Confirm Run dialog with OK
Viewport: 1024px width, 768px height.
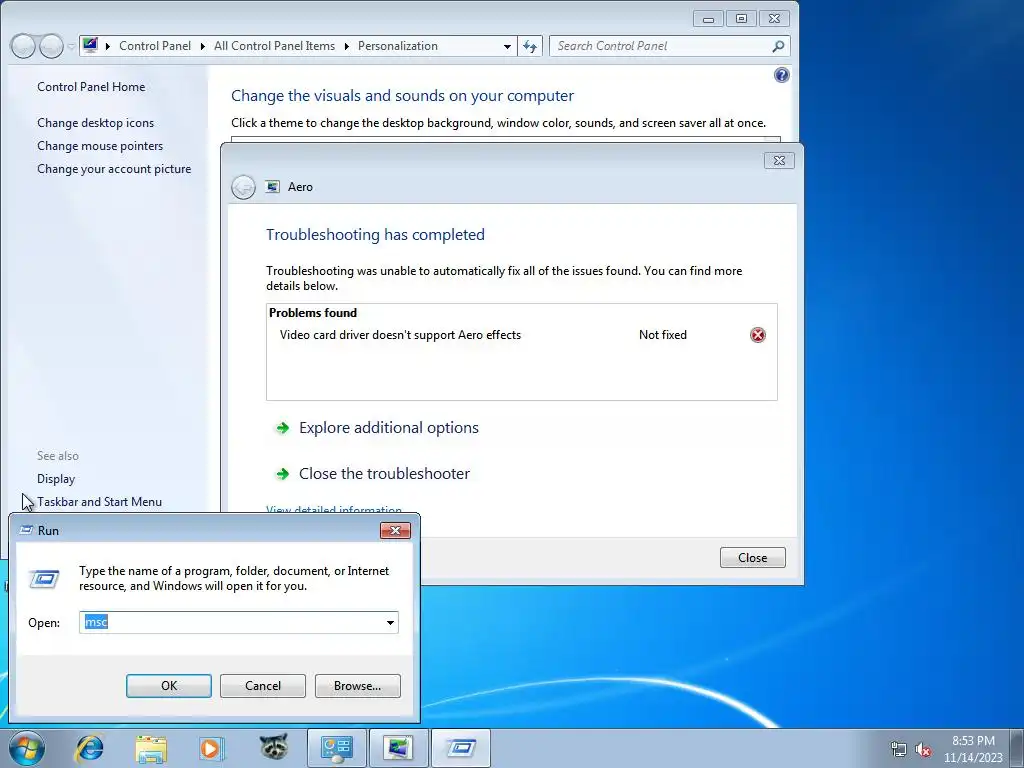point(168,686)
